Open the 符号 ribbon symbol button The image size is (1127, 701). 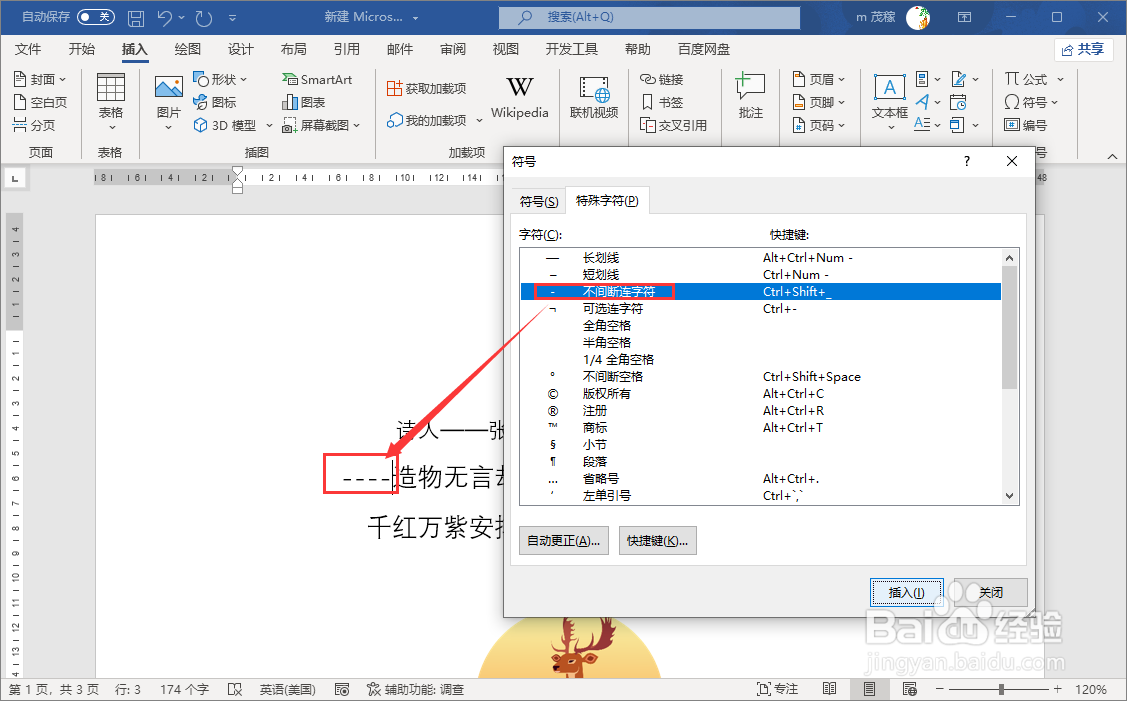click(1025, 102)
